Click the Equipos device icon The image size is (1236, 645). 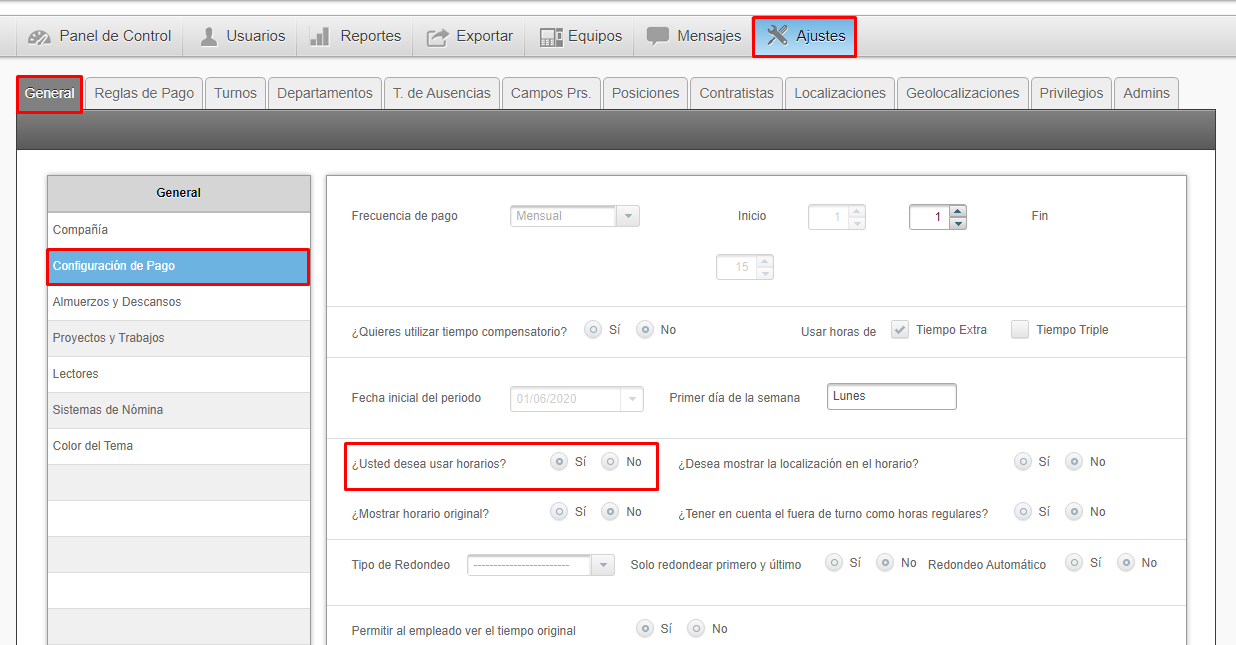point(550,37)
